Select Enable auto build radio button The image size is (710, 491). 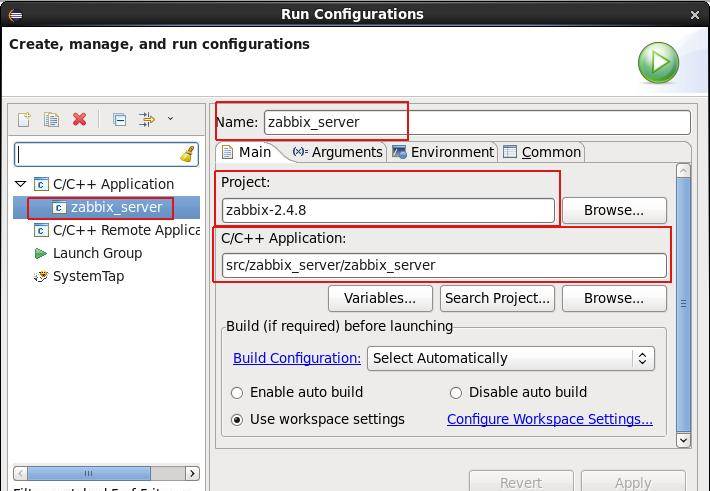click(x=237, y=393)
